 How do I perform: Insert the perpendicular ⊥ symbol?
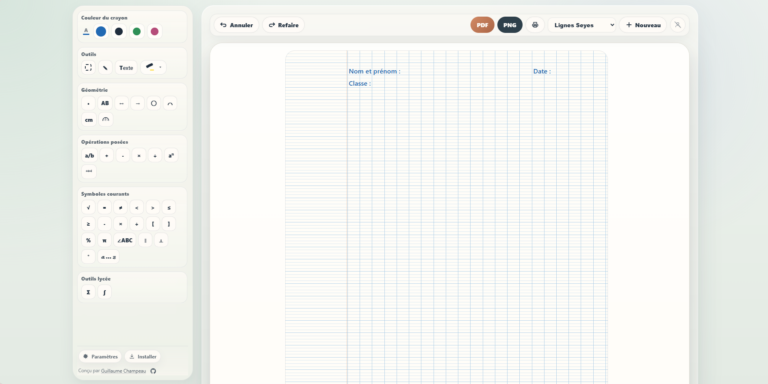click(x=161, y=240)
